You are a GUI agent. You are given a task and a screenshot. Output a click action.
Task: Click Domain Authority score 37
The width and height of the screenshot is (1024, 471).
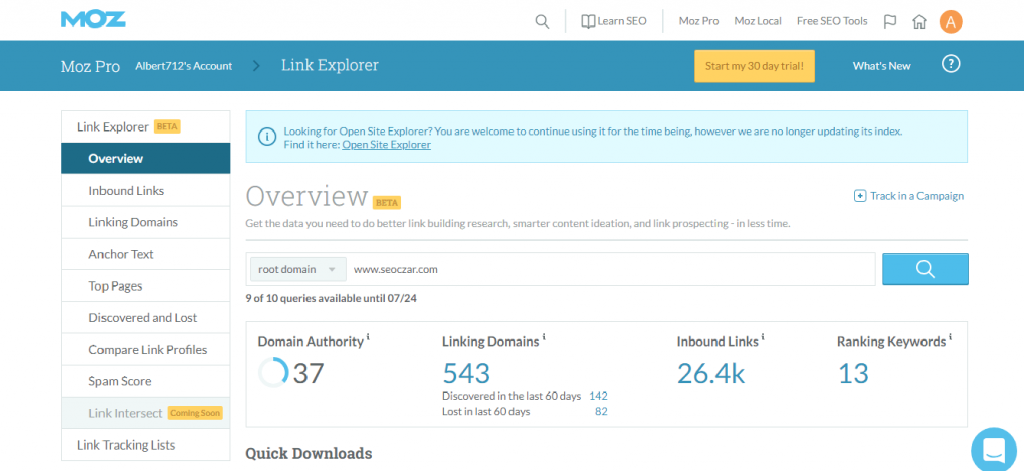point(308,373)
